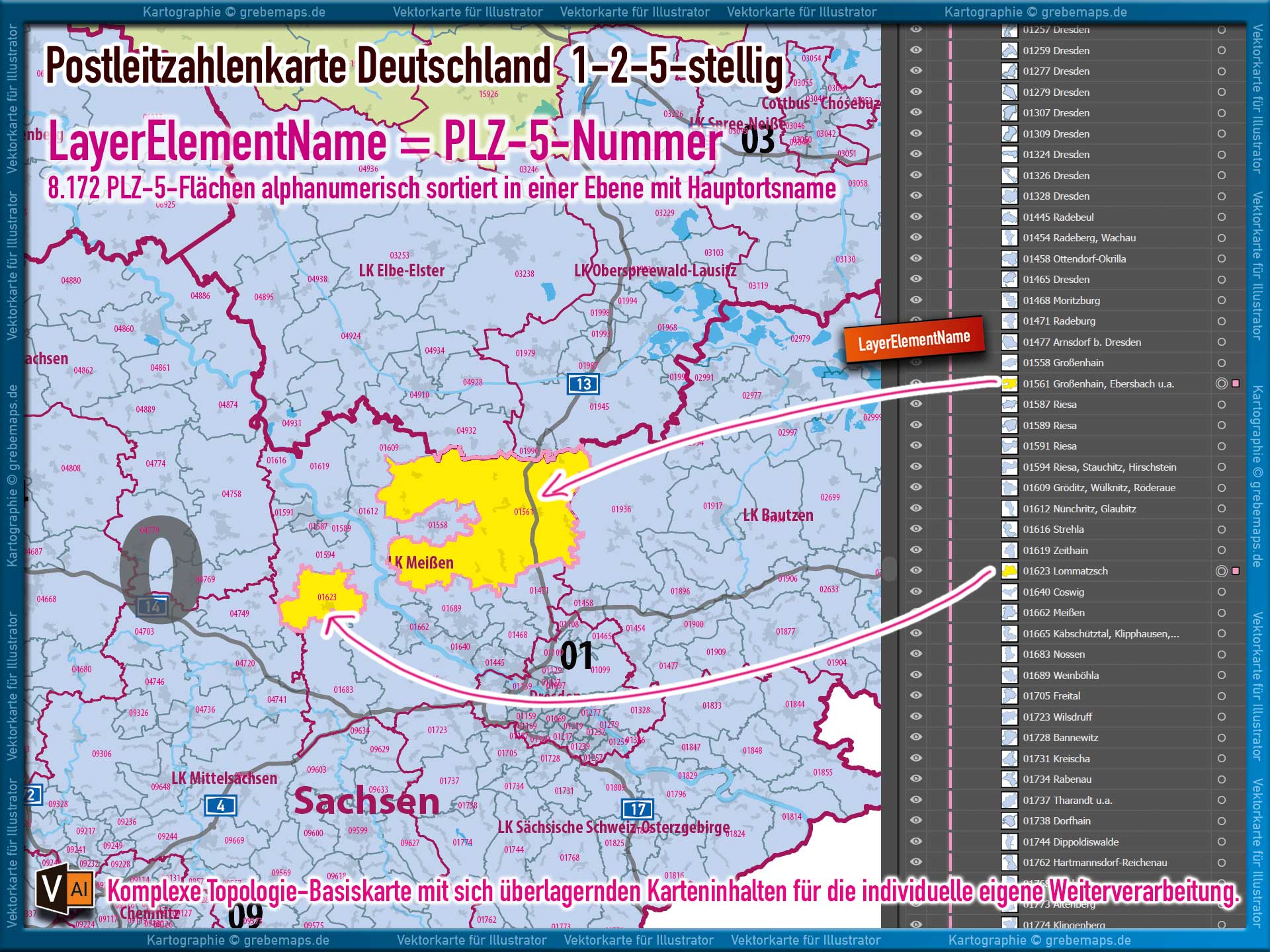Click thumbnail of 01728 Bannewitz layer
The image size is (1270, 952).
1009,738
